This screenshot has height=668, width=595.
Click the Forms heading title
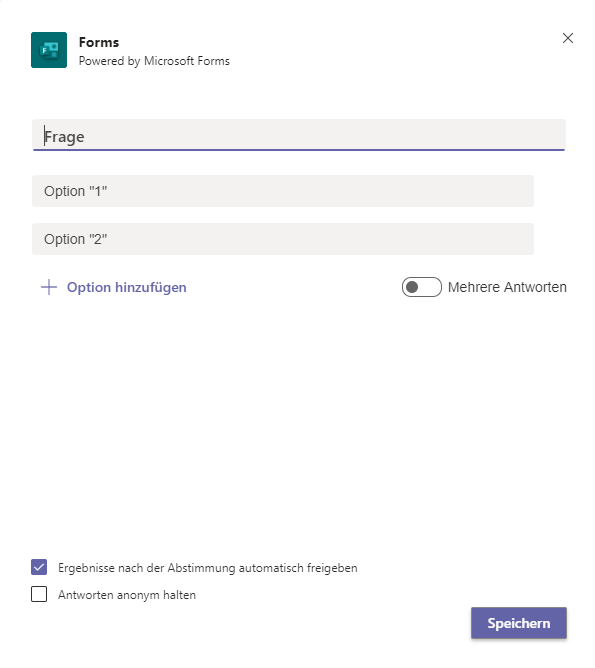(x=99, y=42)
